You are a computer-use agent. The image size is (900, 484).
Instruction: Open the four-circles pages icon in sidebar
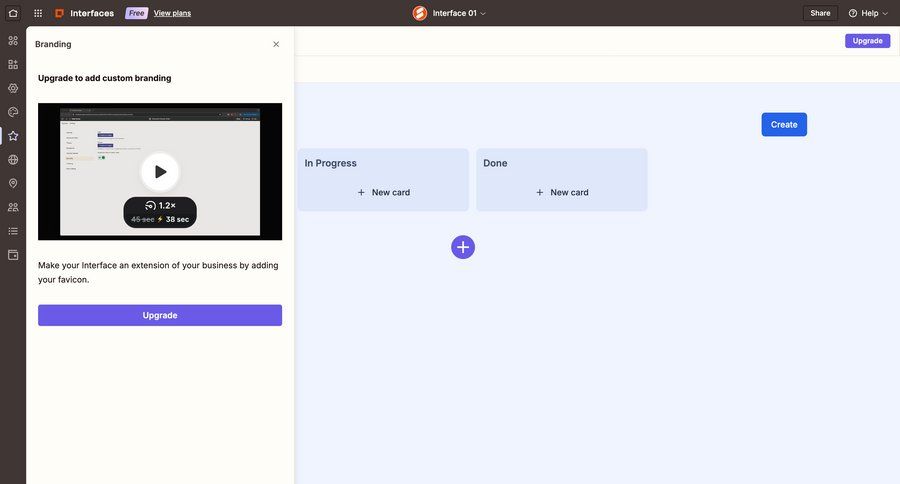[13, 40]
